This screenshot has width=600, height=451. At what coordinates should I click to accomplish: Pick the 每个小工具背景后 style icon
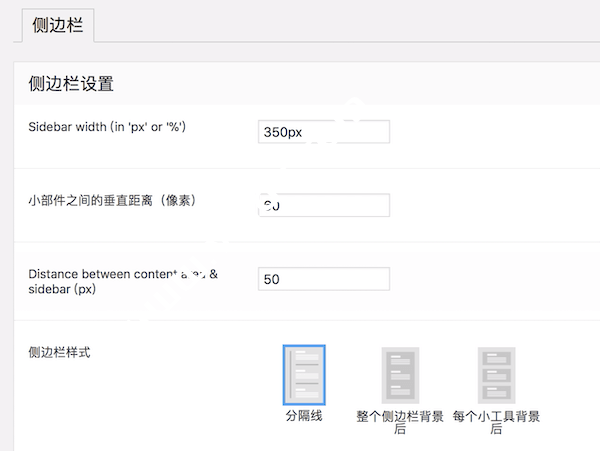(496, 375)
